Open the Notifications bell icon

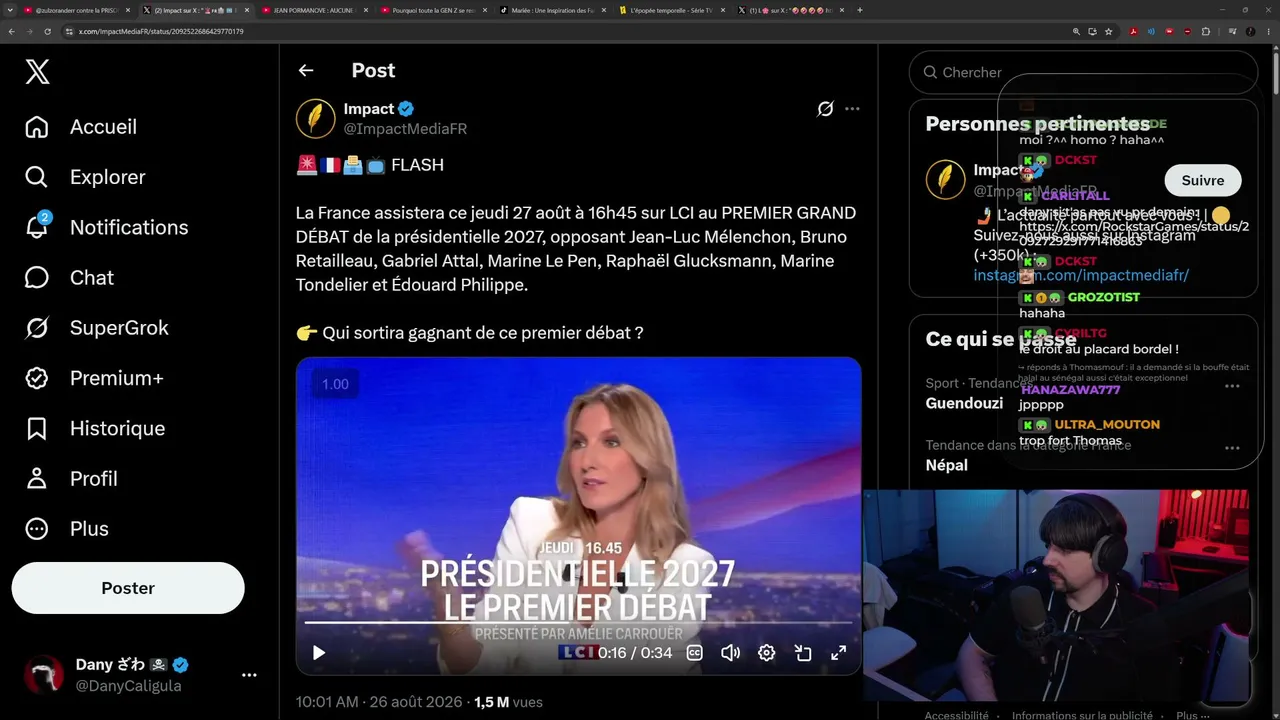(37, 227)
